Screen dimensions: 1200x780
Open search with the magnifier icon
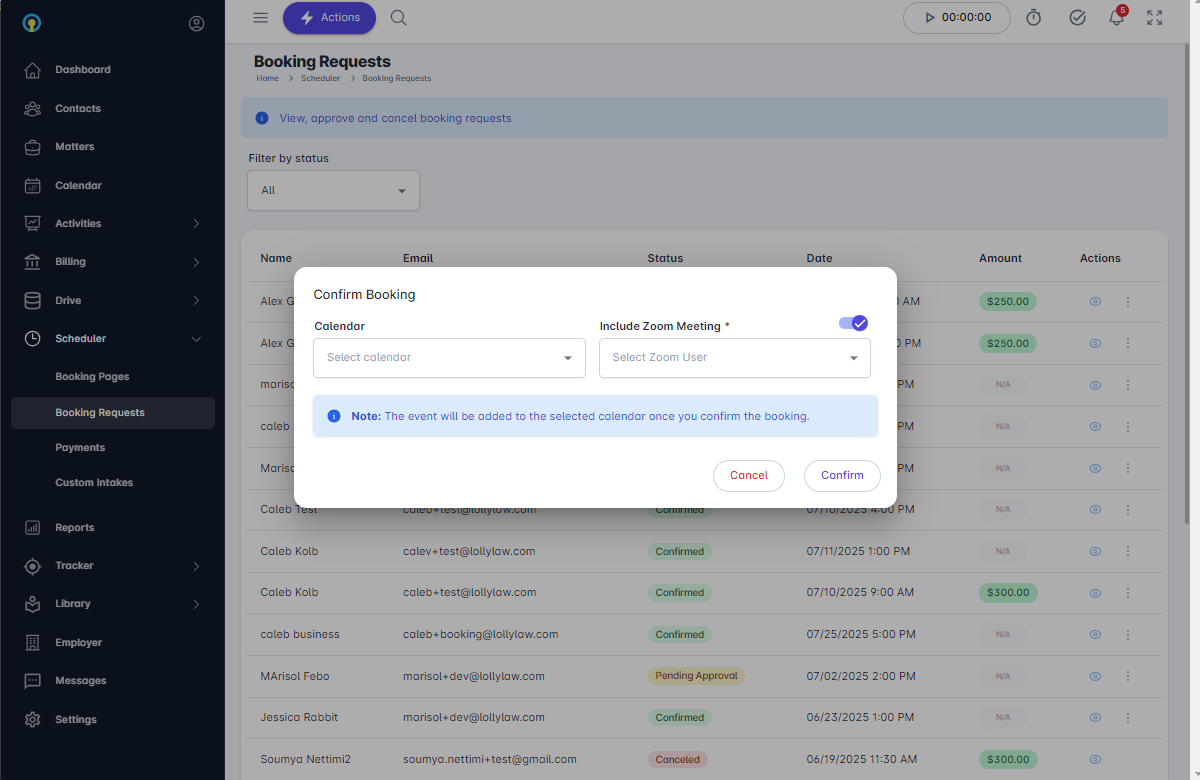(398, 17)
